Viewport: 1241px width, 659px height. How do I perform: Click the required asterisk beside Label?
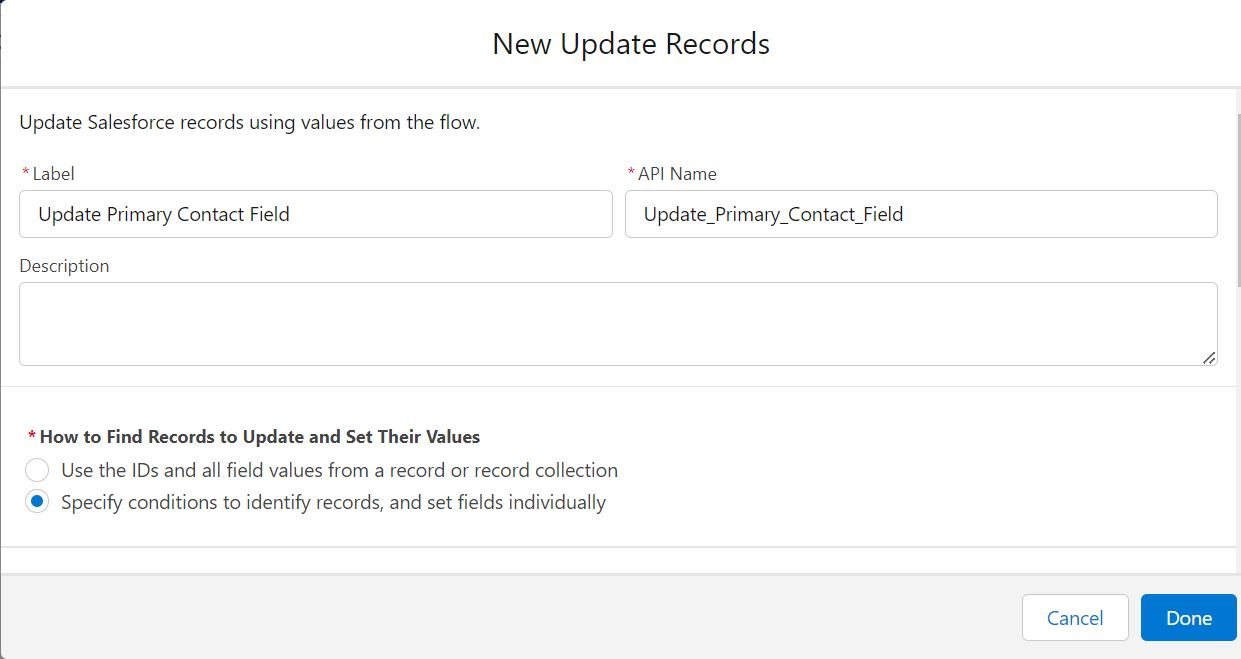(25, 174)
